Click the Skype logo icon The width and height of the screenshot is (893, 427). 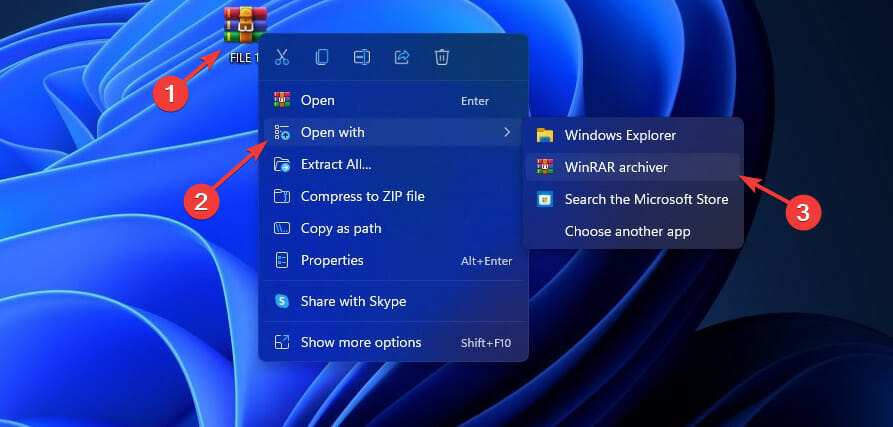(282, 301)
